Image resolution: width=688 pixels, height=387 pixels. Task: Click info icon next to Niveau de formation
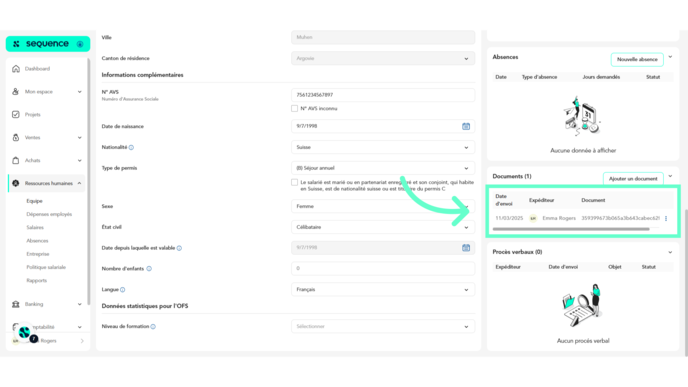pos(153,326)
